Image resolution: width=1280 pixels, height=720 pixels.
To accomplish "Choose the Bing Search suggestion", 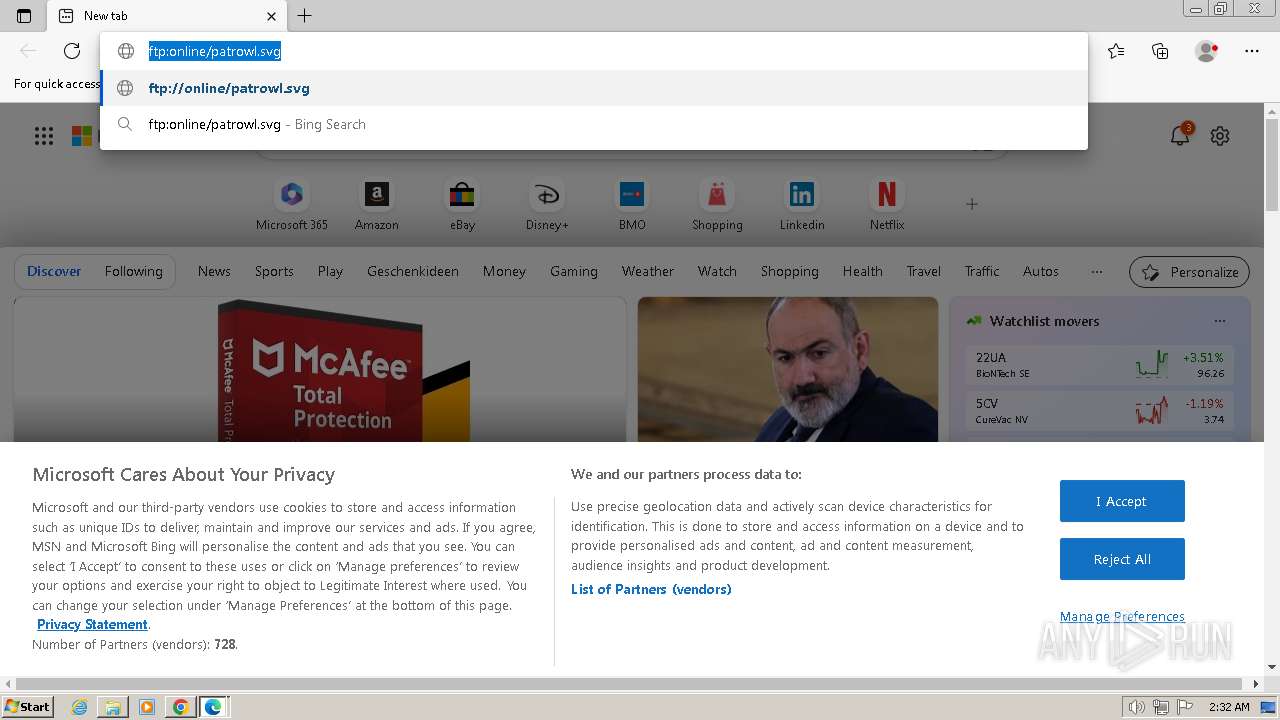I will (594, 124).
